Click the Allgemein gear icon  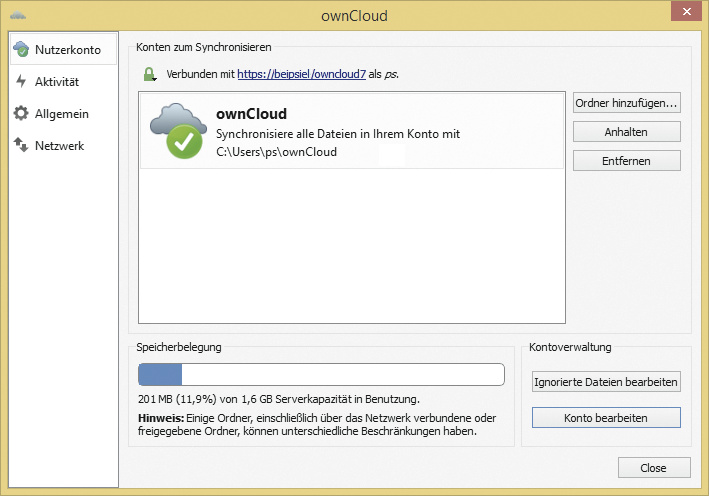coord(21,113)
